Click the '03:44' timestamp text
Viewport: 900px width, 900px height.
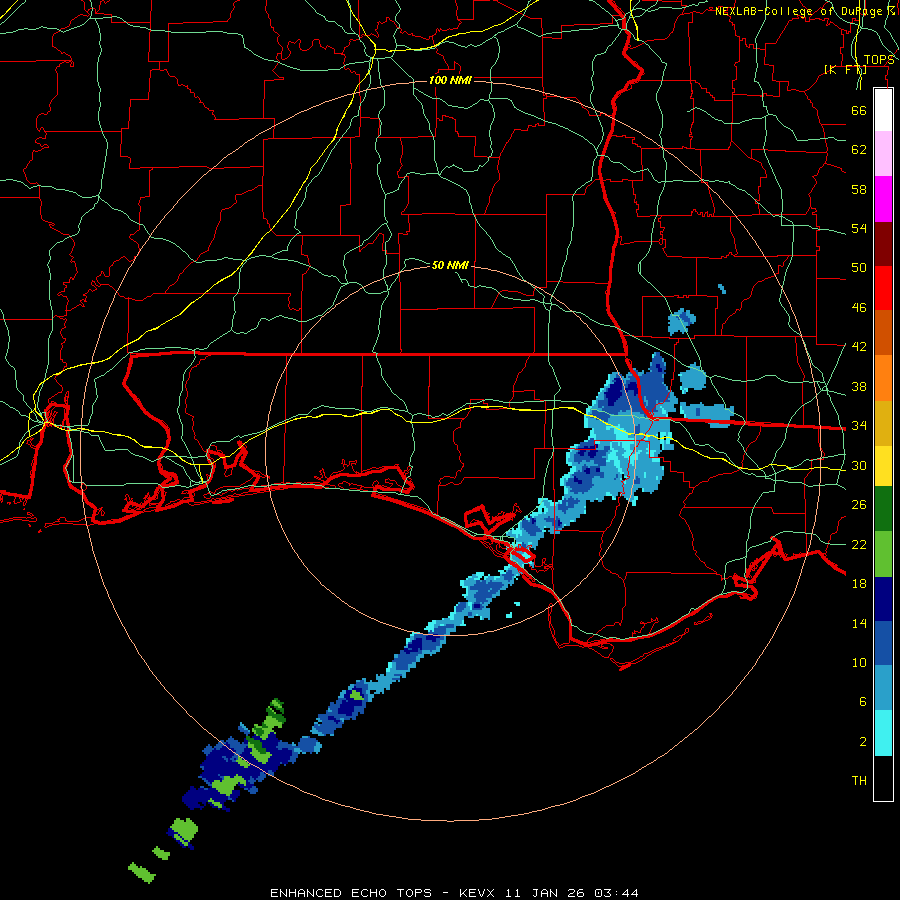(616, 893)
